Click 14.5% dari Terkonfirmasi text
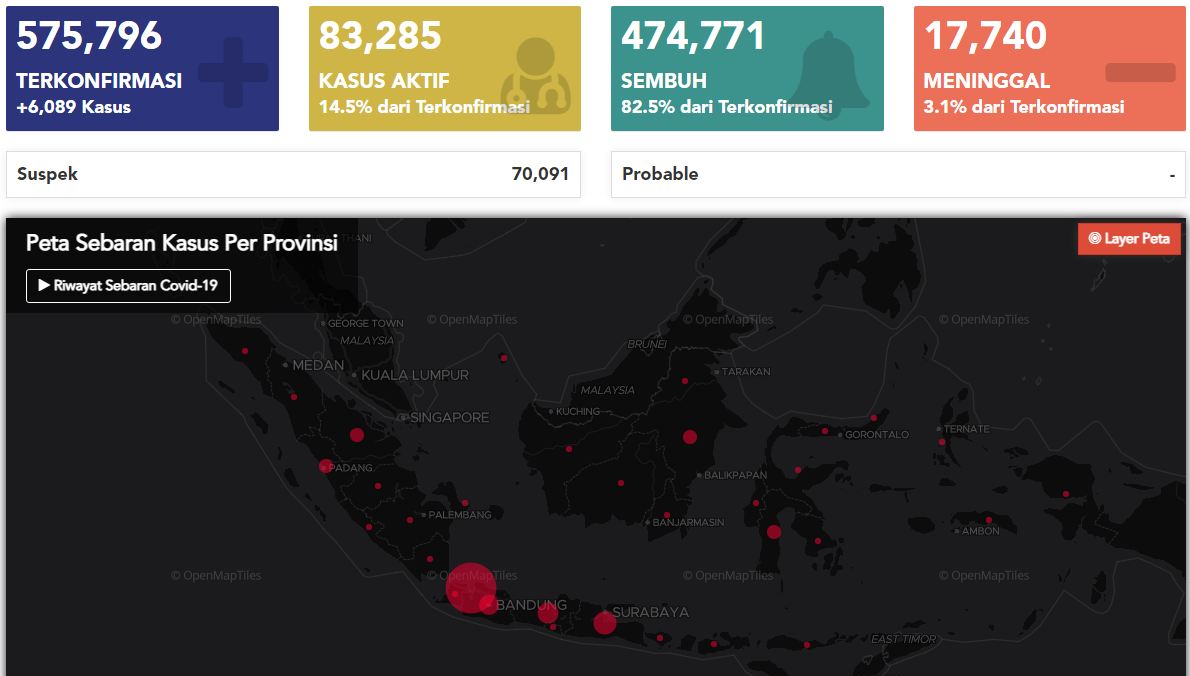The height and width of the screenshot is (676, 1190). coord(423,107)
